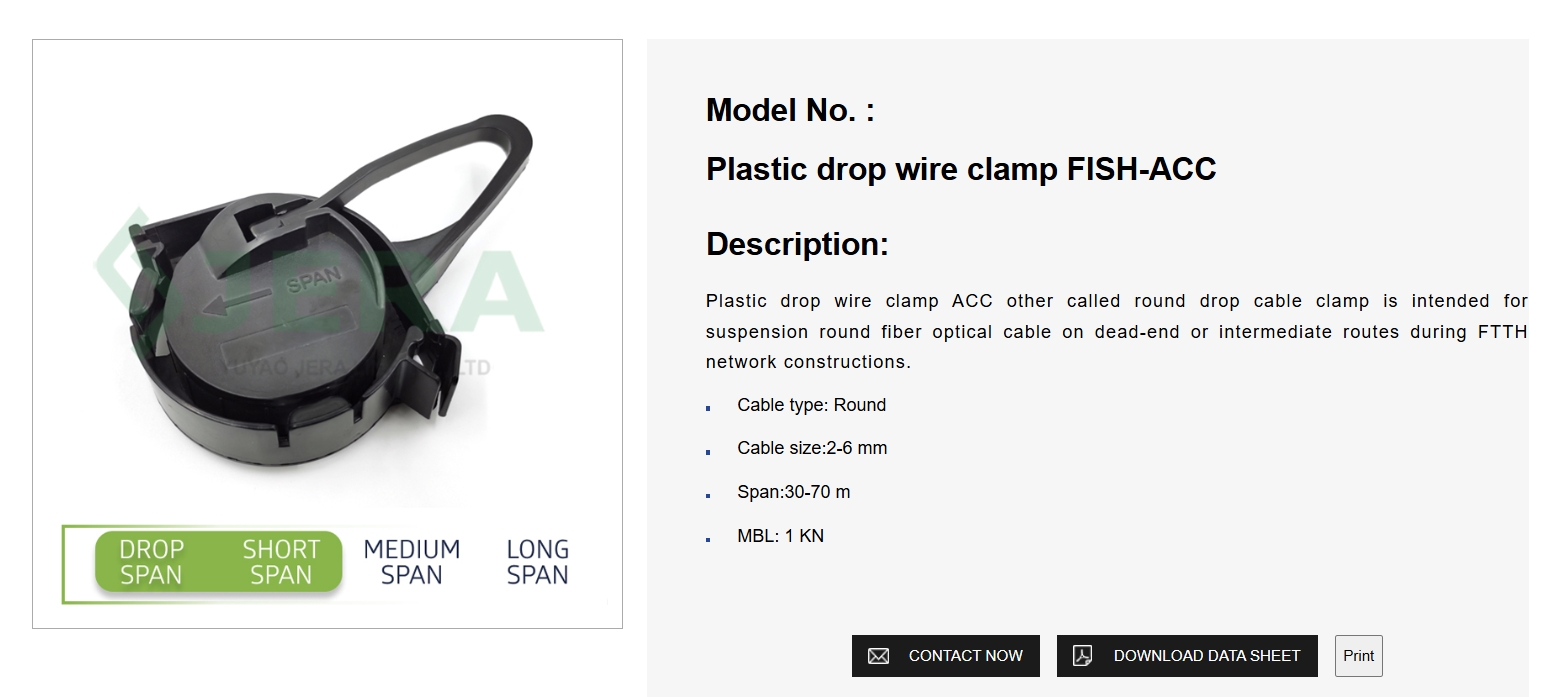Toggle the green span highlight bar
This screenshot has height=697, width=1543.
click(x=218, y=561)
